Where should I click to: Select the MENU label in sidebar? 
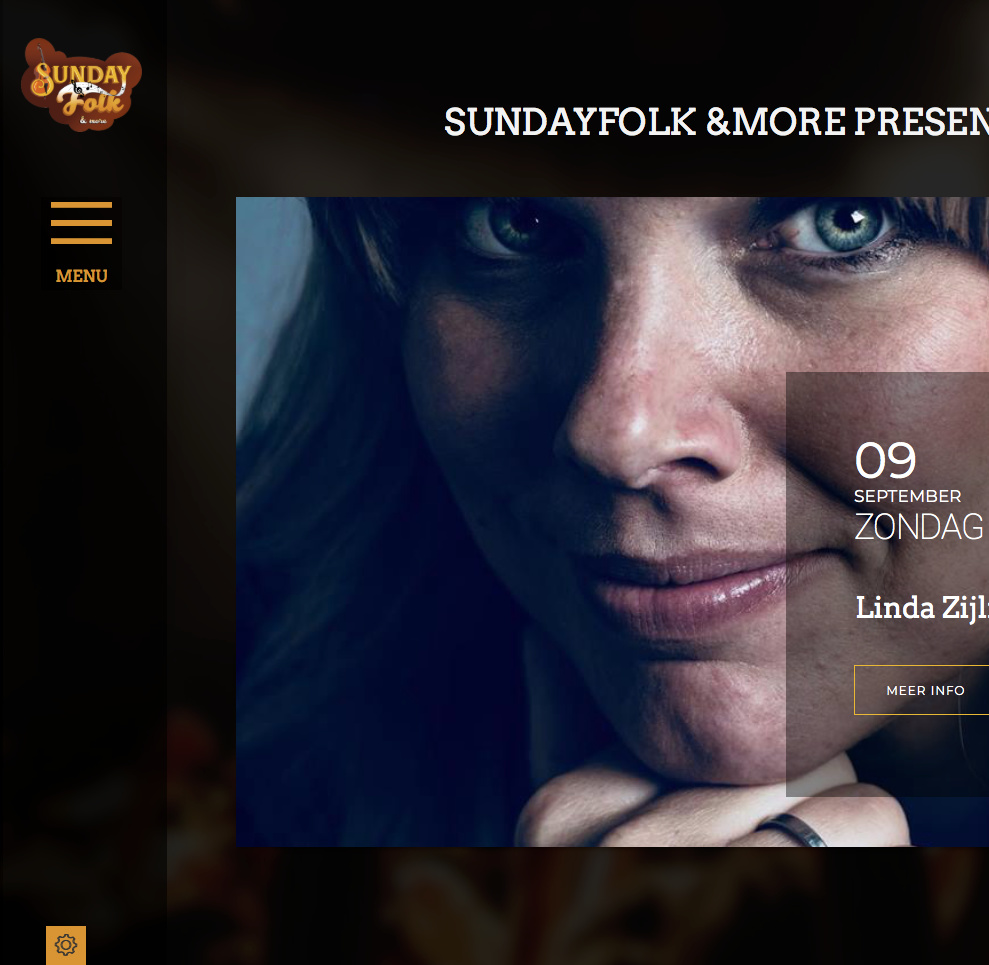click(81, 276)
